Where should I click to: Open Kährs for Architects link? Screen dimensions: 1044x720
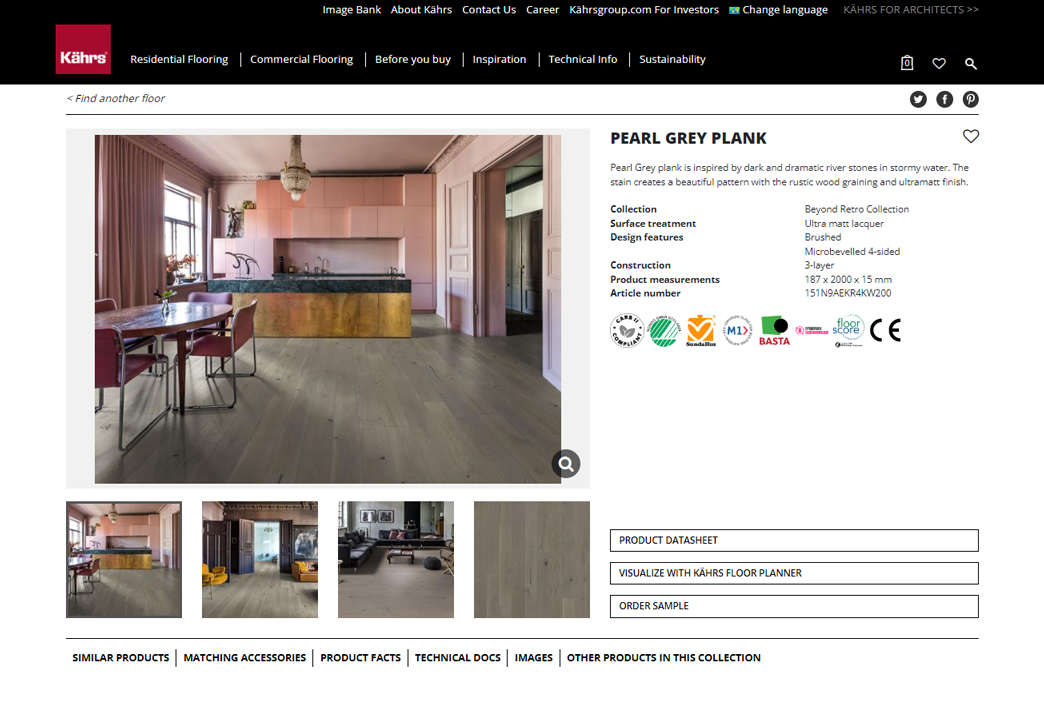coord(911,10)
